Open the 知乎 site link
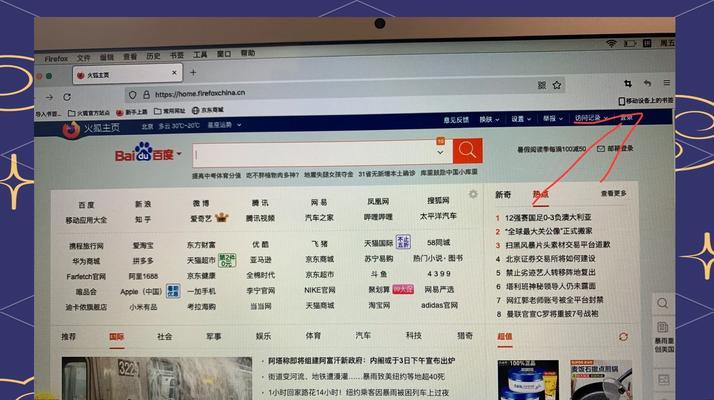This screenshot has height=400, width=714. [143, 220]
